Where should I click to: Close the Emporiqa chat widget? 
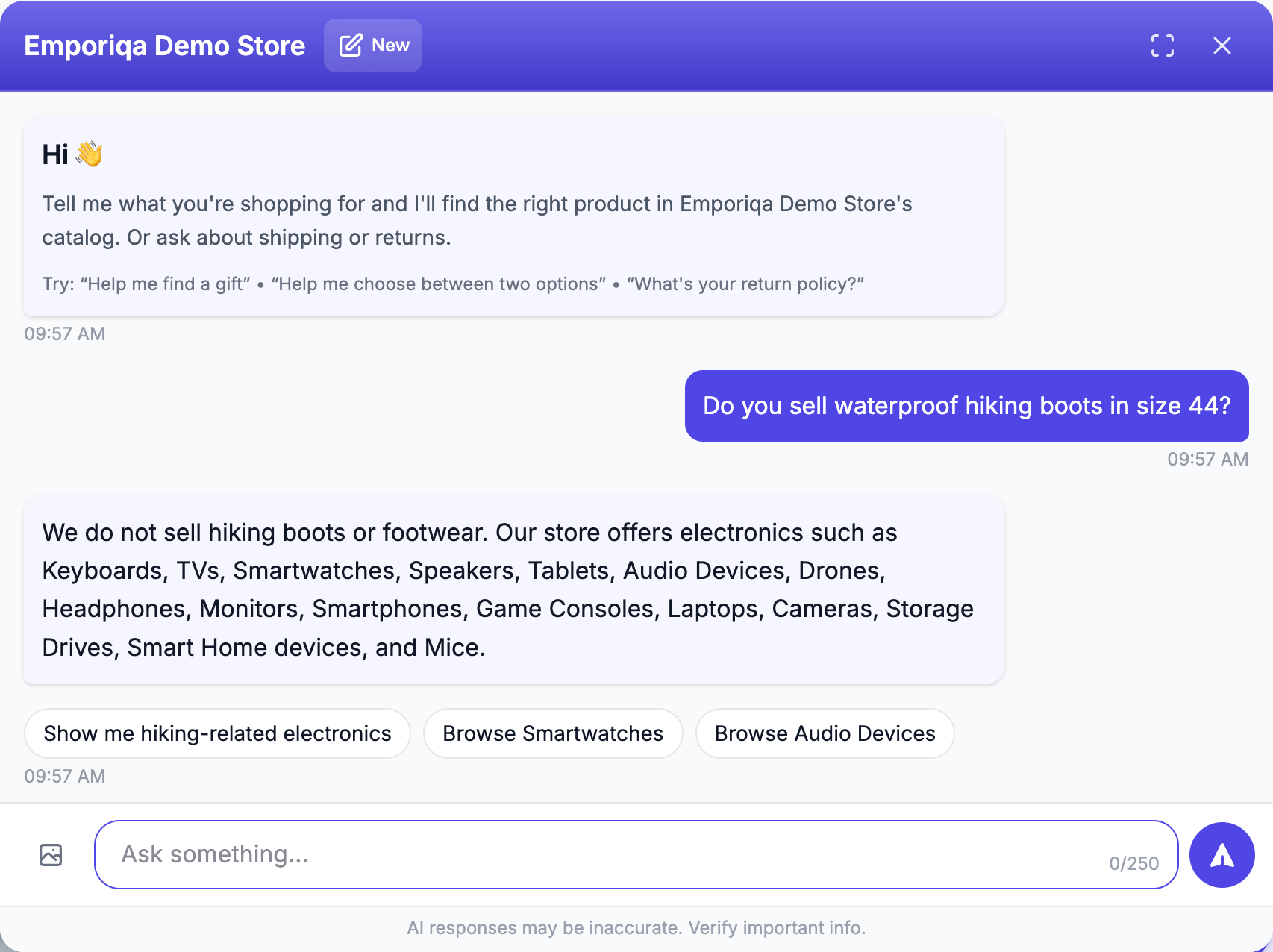pos(1222,46)
